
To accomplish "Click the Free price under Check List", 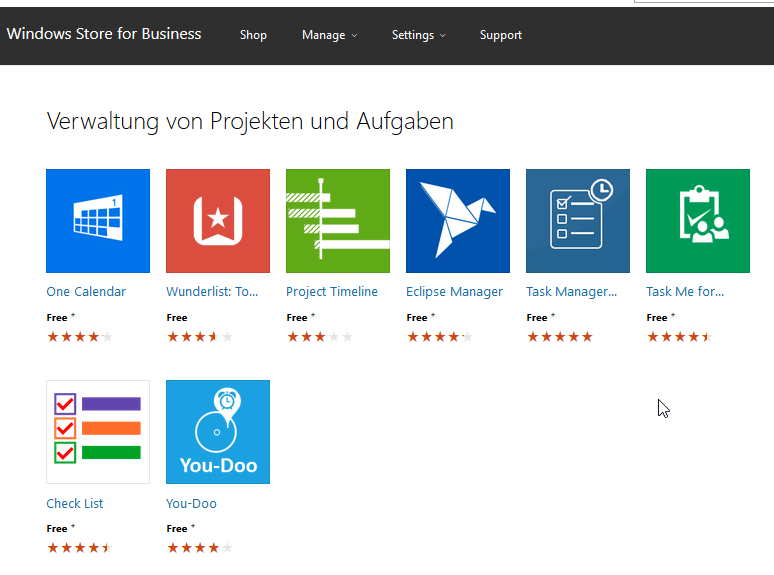I will (57, 529).
